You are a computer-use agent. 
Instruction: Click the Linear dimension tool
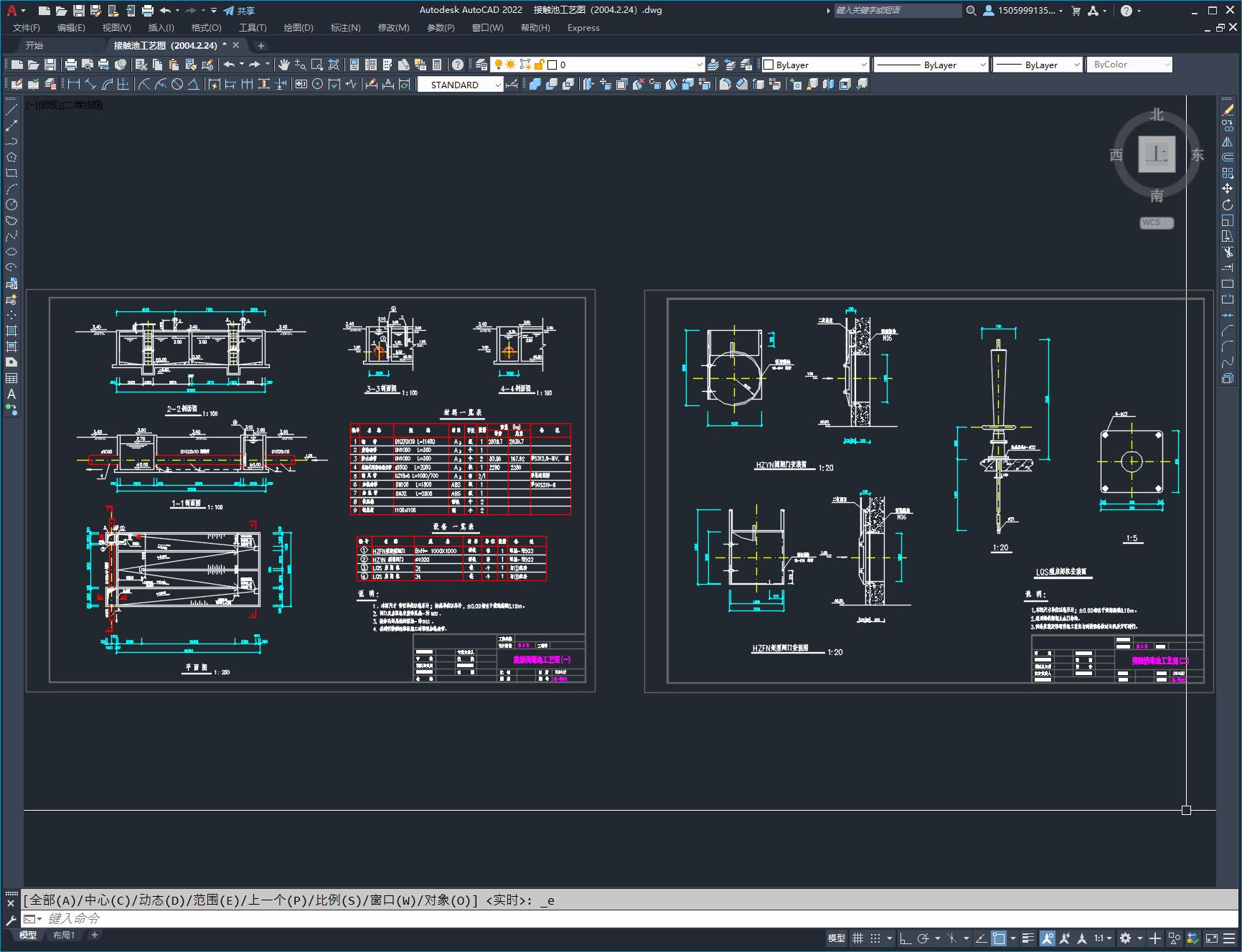coord(73,84)
